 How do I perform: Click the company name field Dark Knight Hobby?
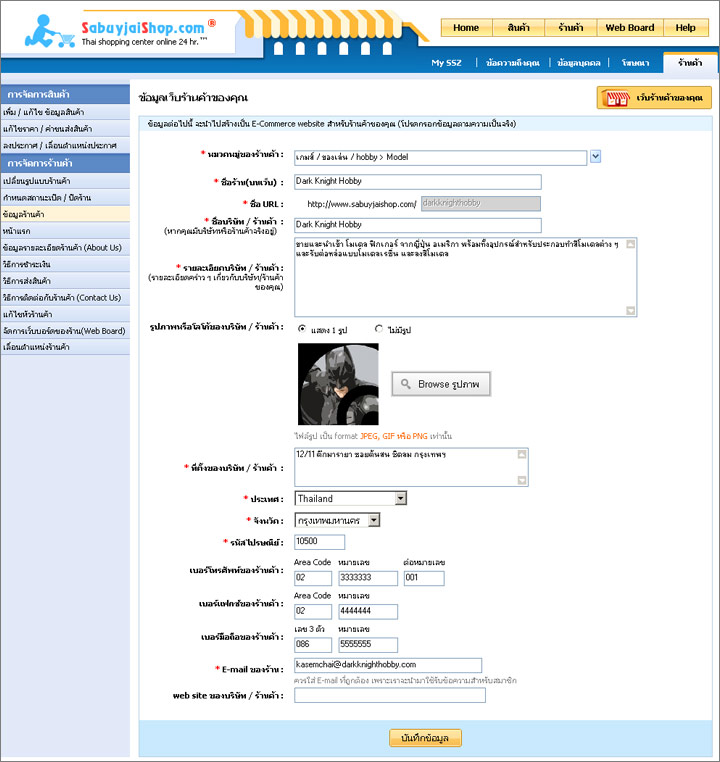[x=418, y=225]
